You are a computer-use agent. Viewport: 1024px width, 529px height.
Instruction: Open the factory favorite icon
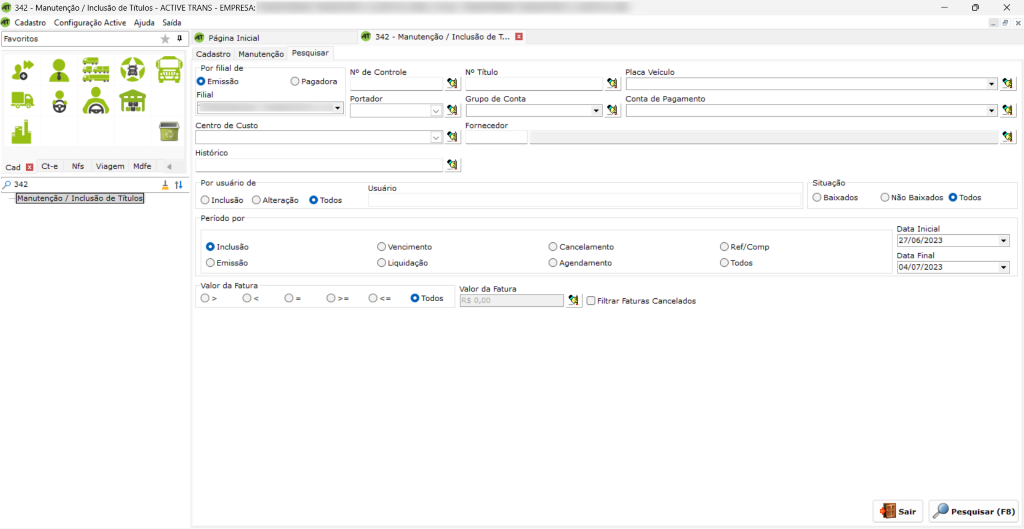pyautogui.click(x=22, y=131)
